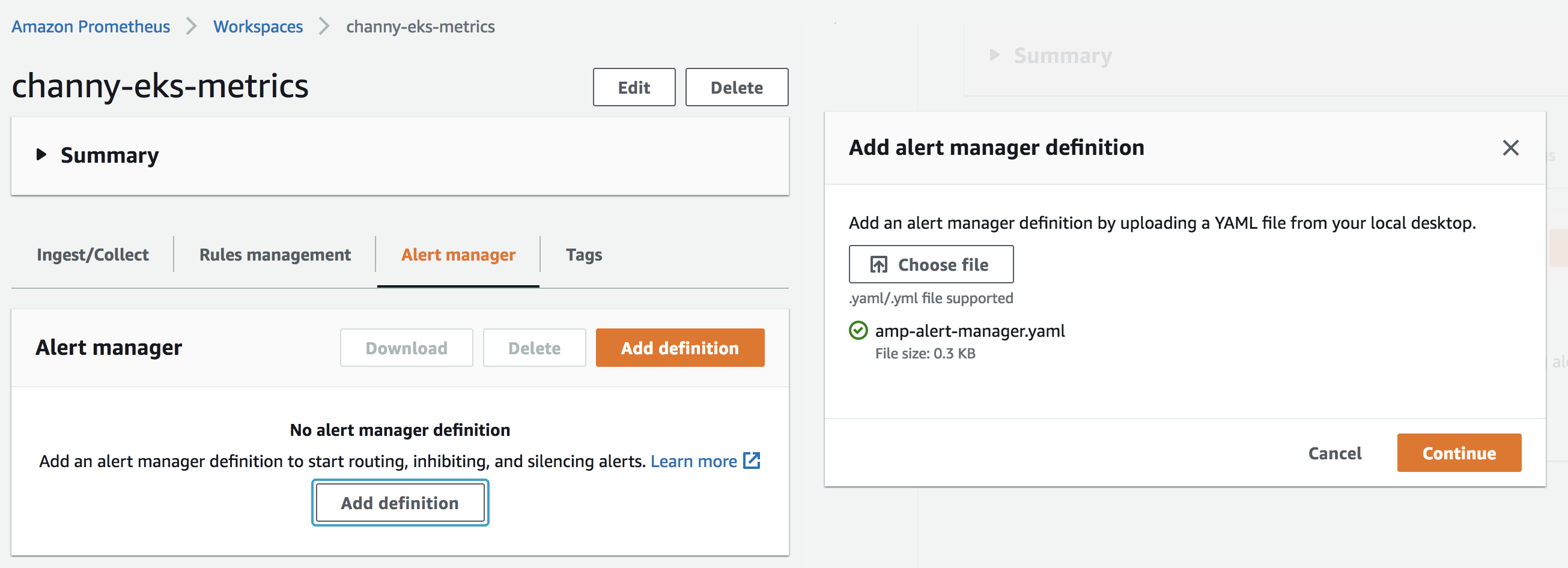
Task: Cancel the alert manager definition upload
Action: click(x=1334, y=453)
